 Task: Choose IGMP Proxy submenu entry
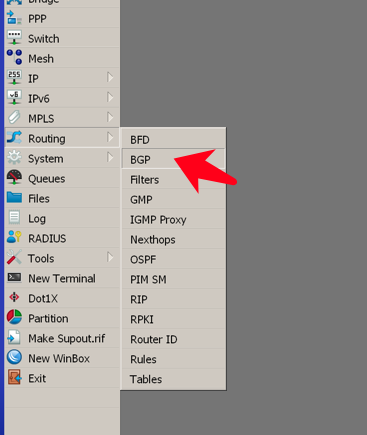pyautogui.click(x=173, y=220)
